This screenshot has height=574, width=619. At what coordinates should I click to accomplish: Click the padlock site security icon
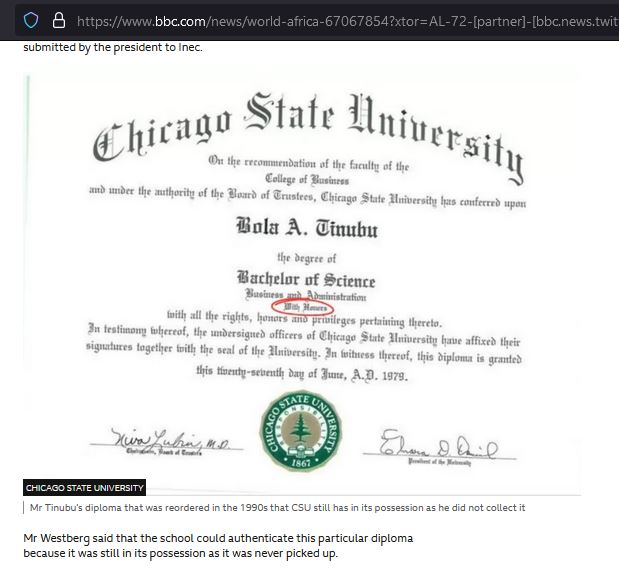[58, 20]
